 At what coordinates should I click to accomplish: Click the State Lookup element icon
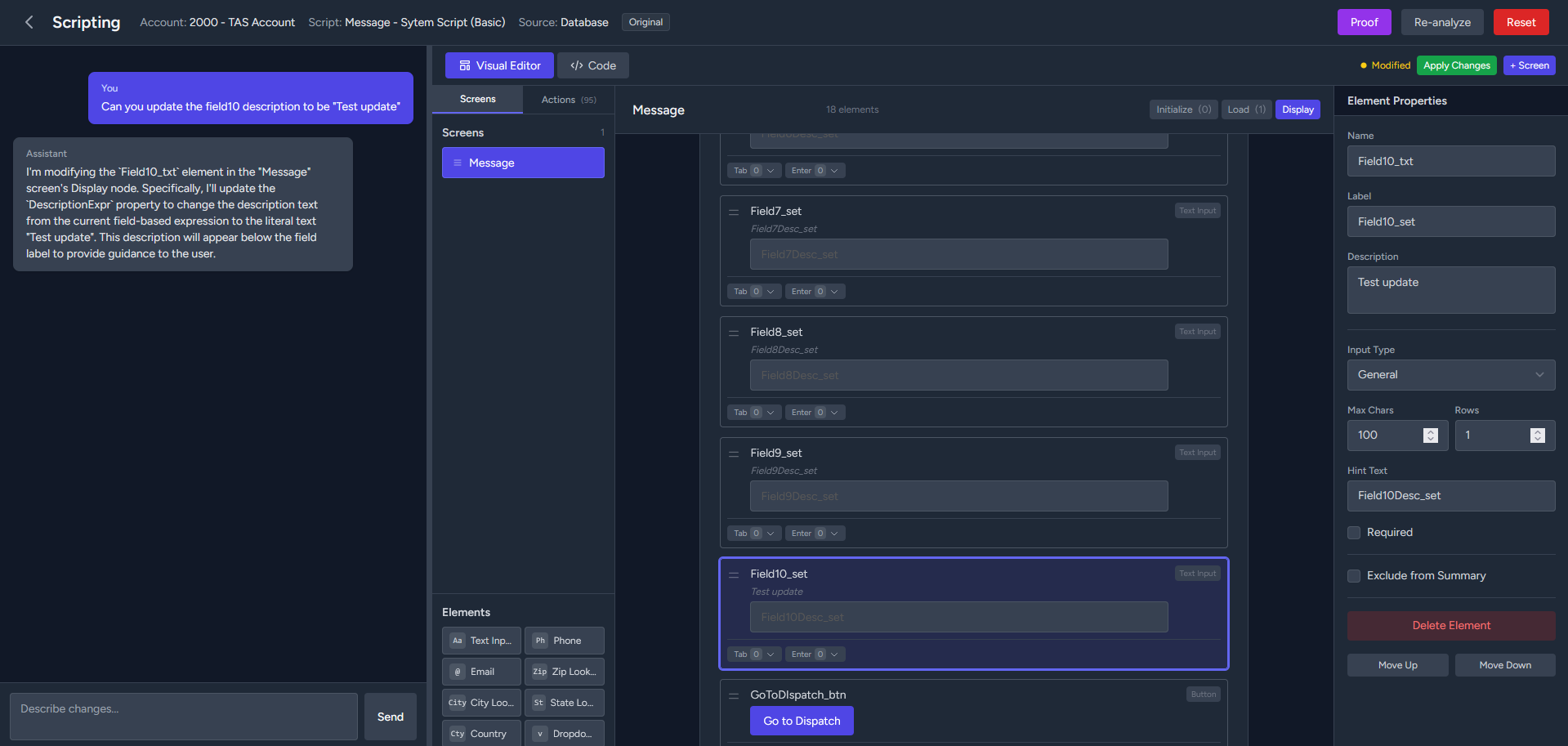pyautogui.click(x=538, y=703)
